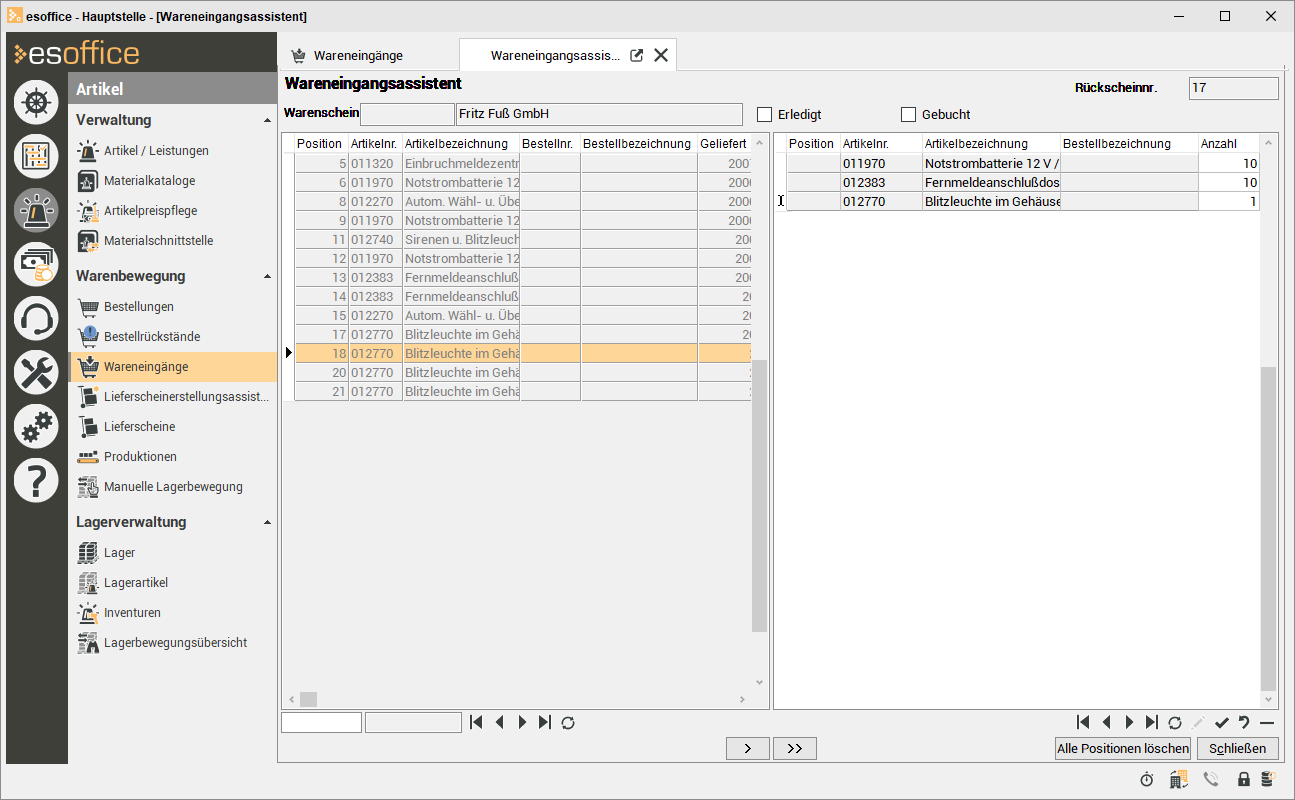Screen dimensions: 1295x800
Task: Enable the Gebucht checkbox
Action: tap(909, 114)
